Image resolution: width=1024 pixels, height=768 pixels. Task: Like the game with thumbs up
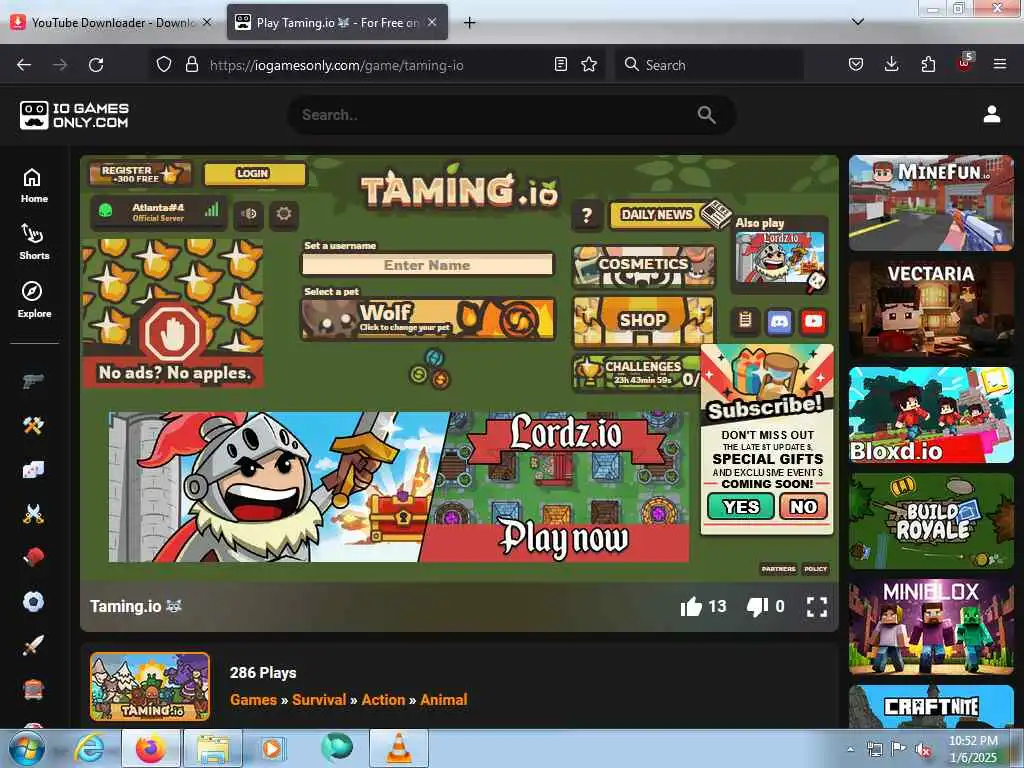click(x=690, y=607)
